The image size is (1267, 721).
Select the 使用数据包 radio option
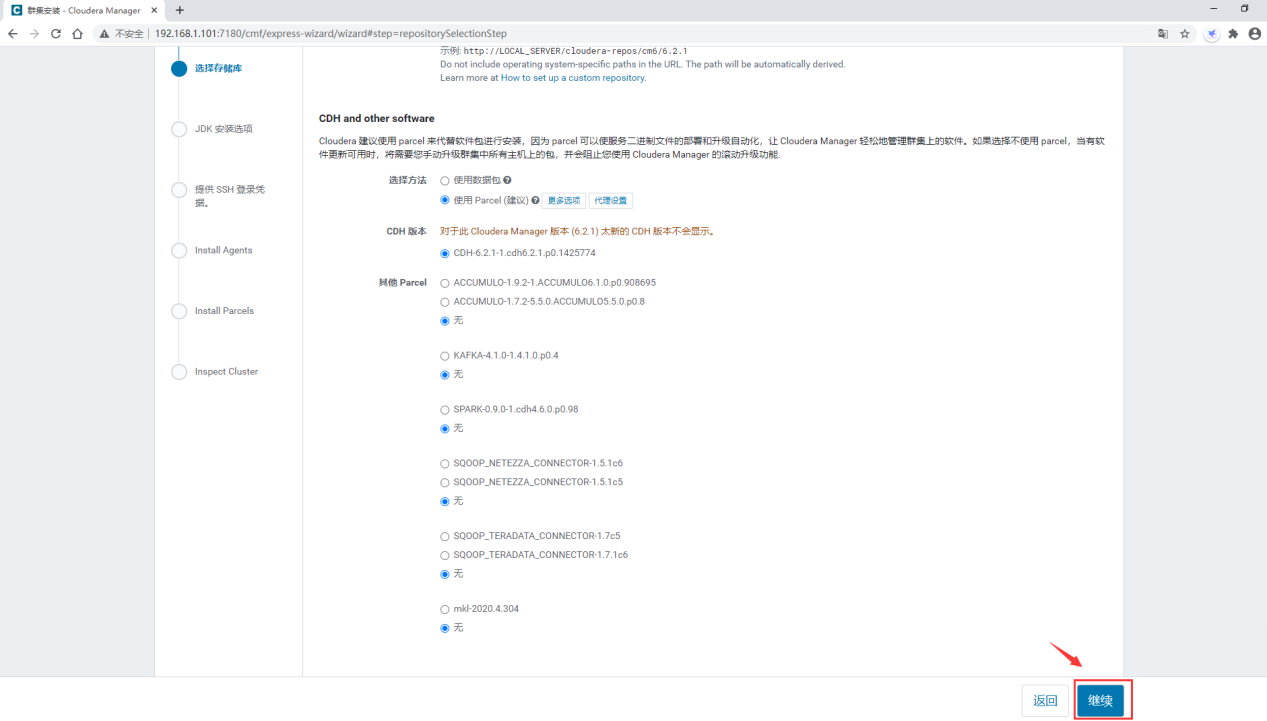pos(445,181)
